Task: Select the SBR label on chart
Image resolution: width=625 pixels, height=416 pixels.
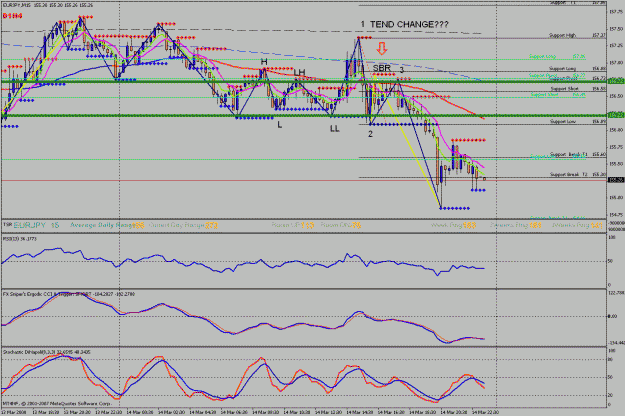Action: [381, 69]
